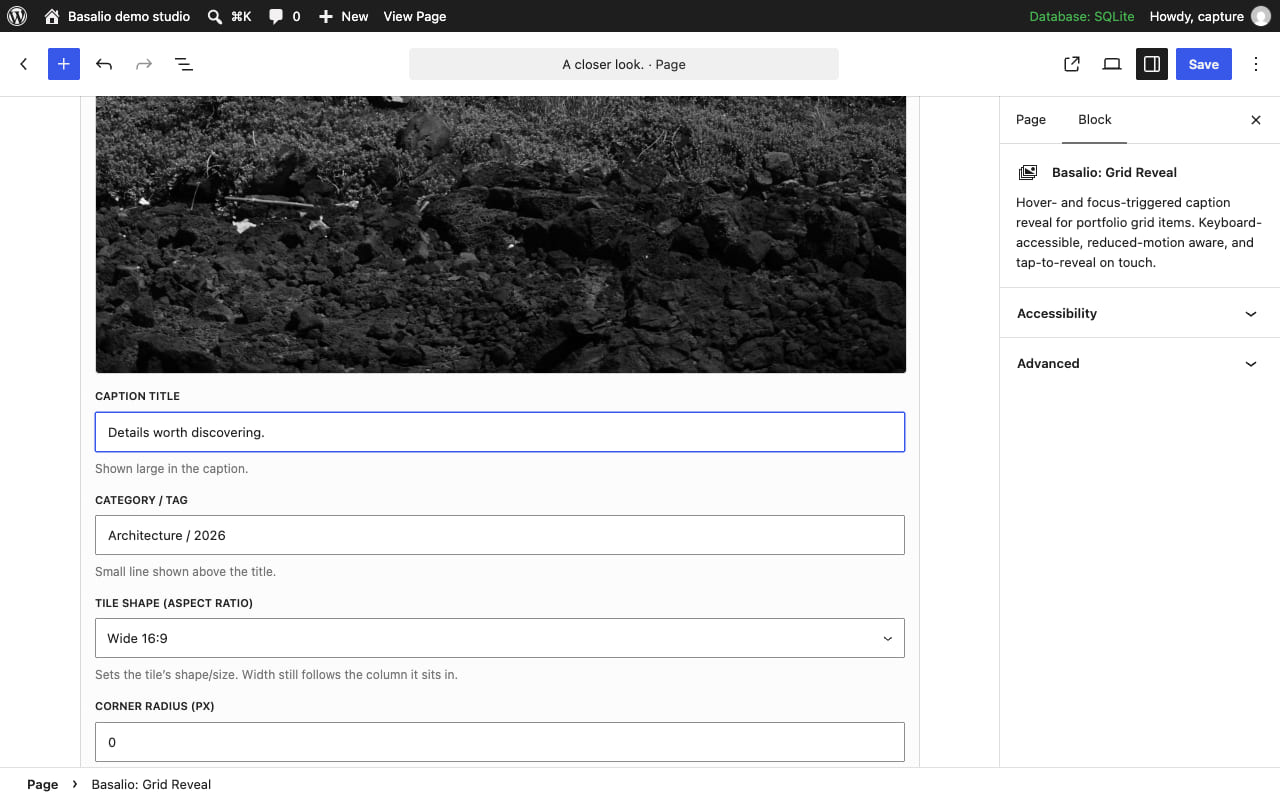Open the Basalio demo studio site link
The height and width of the screenshot is (800, 1280).
117,16
